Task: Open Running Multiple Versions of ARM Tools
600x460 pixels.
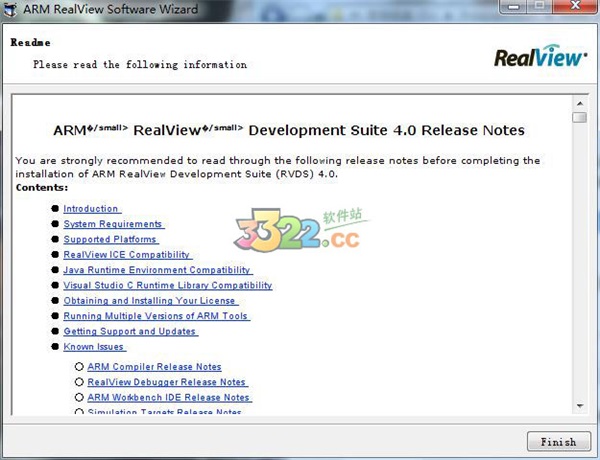Action: tap(157, 316)
